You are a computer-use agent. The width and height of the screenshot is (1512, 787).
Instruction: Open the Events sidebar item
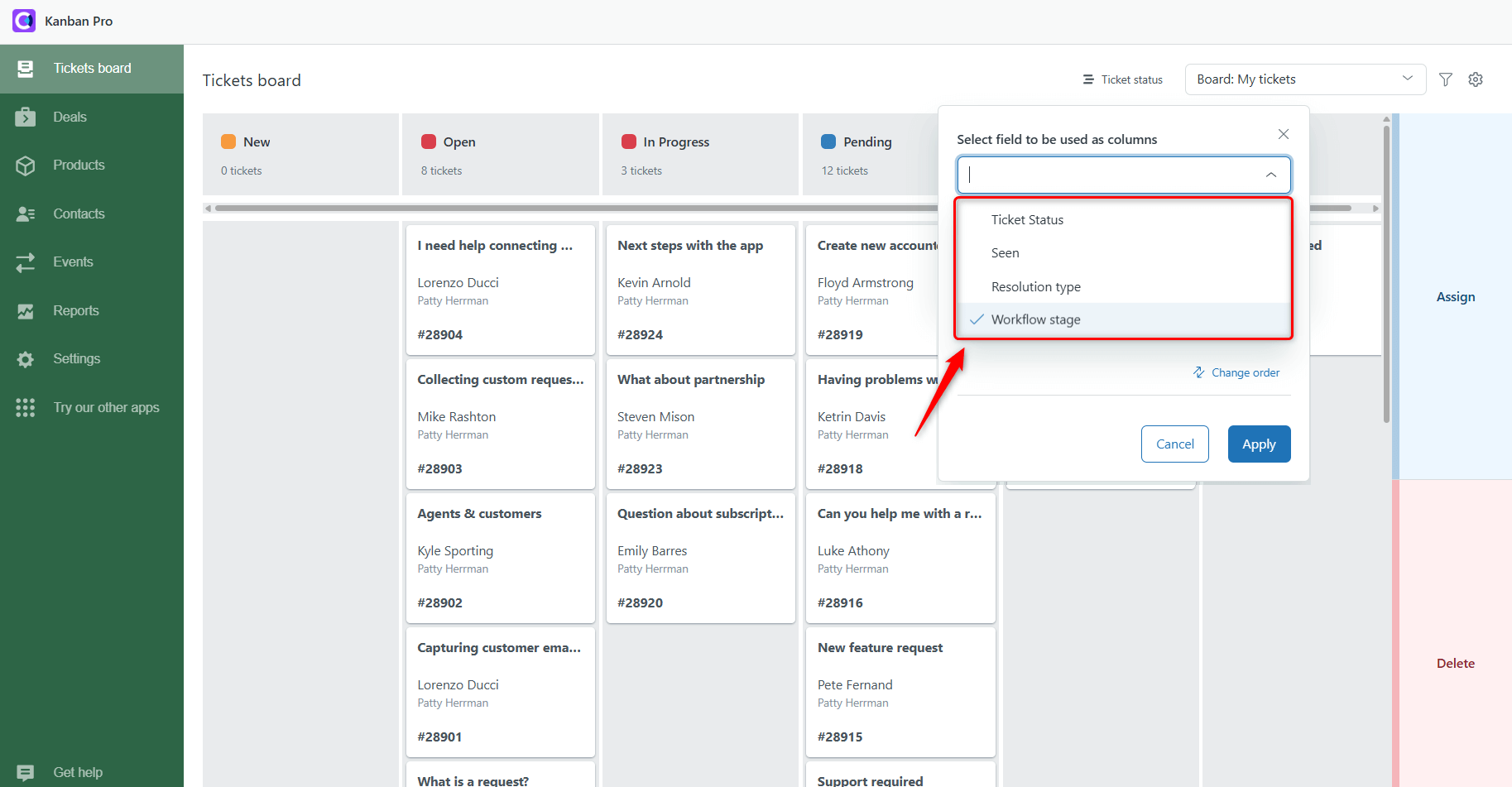click(x=73, y=262)
